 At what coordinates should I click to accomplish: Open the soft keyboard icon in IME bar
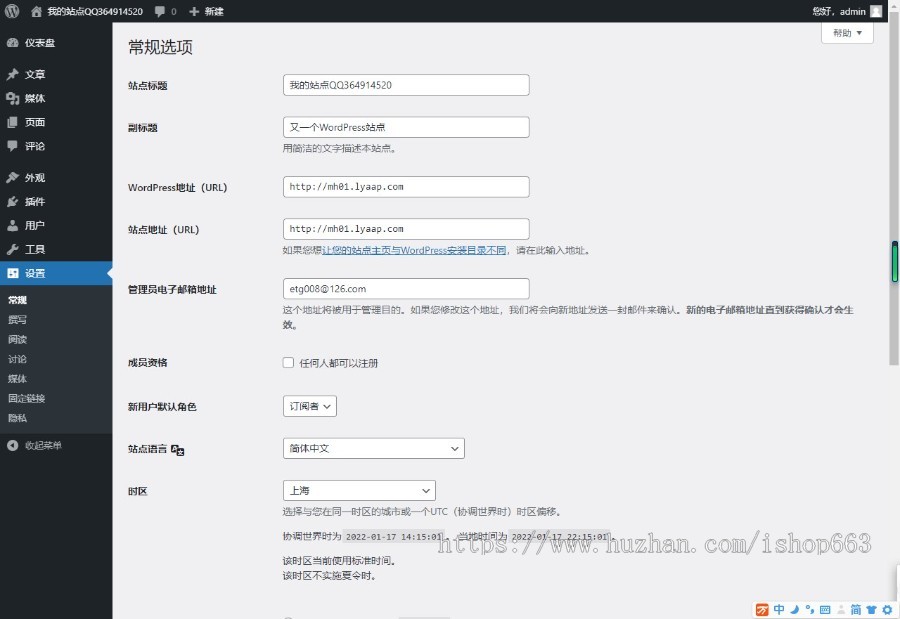tap(825, 609)
